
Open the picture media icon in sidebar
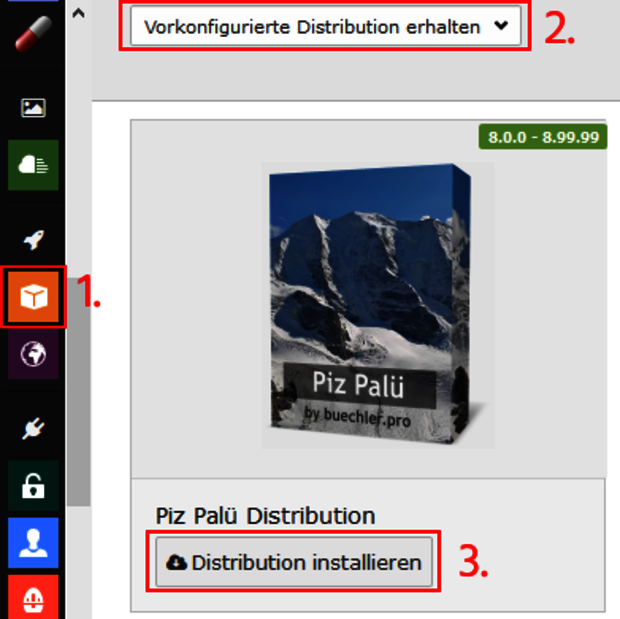pyautogui.click(x=33, y=108)
